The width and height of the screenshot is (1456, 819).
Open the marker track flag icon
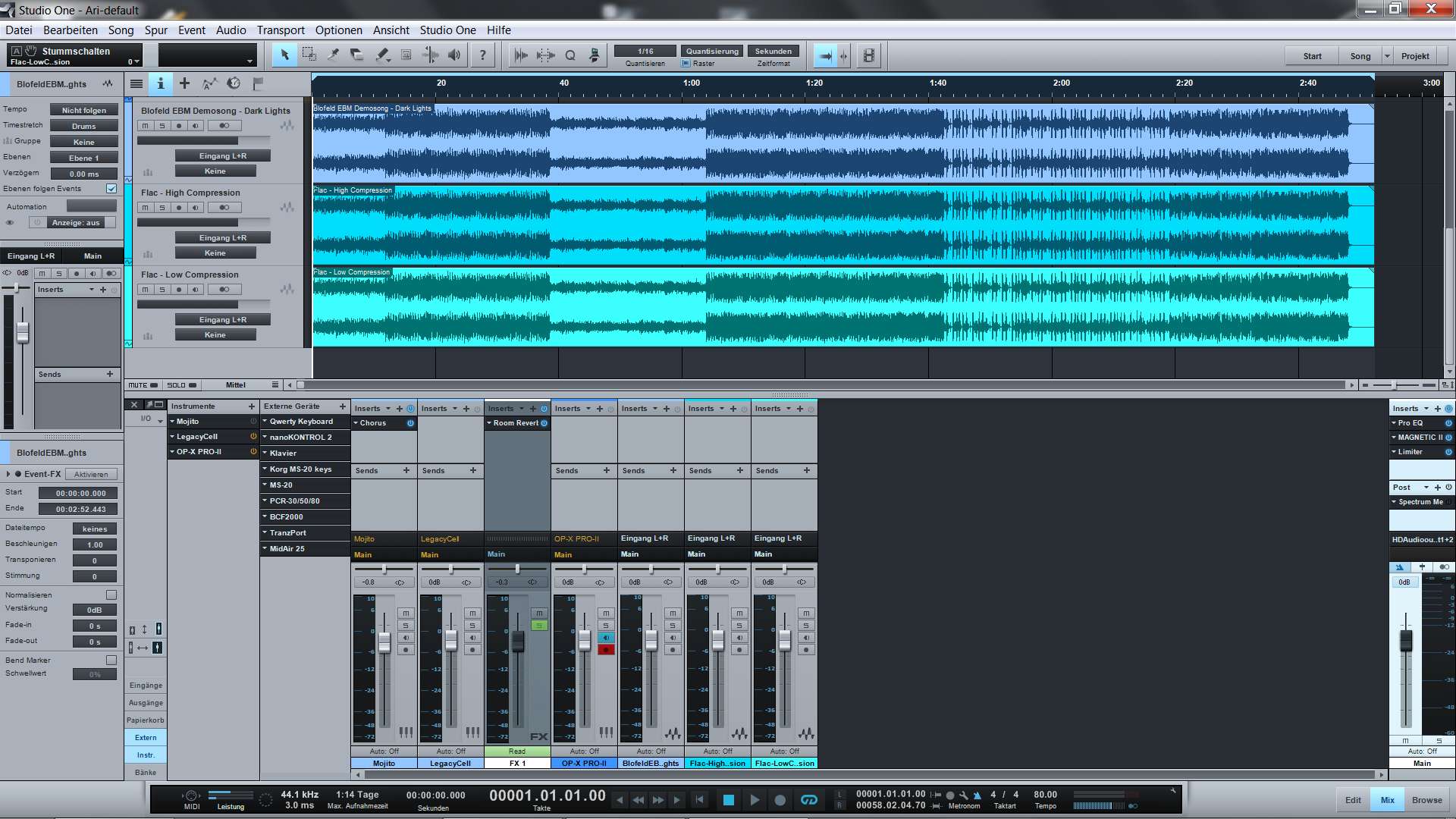tap(258, 84)
